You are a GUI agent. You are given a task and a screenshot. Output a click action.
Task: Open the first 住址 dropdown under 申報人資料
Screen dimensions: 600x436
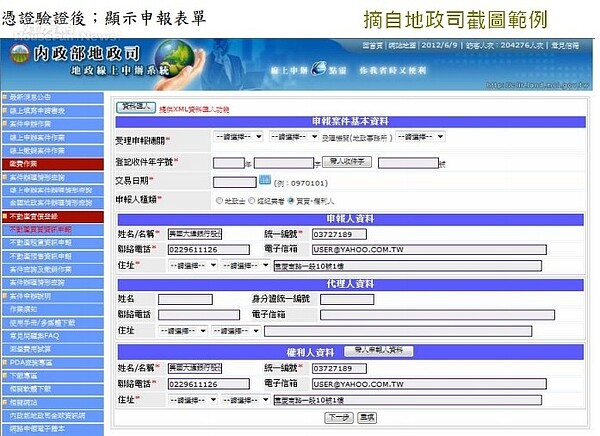tap(193, 265)
